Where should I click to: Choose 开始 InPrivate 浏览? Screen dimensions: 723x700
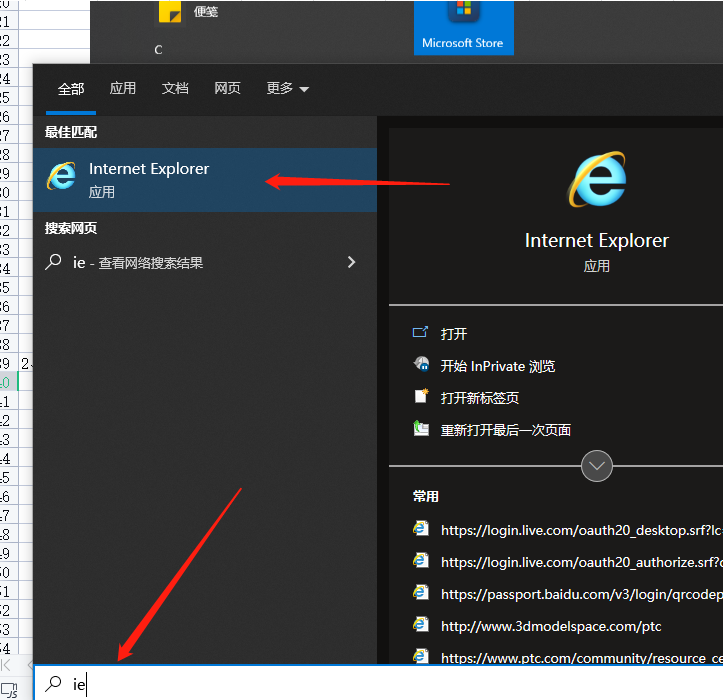[x=498, y=366]
